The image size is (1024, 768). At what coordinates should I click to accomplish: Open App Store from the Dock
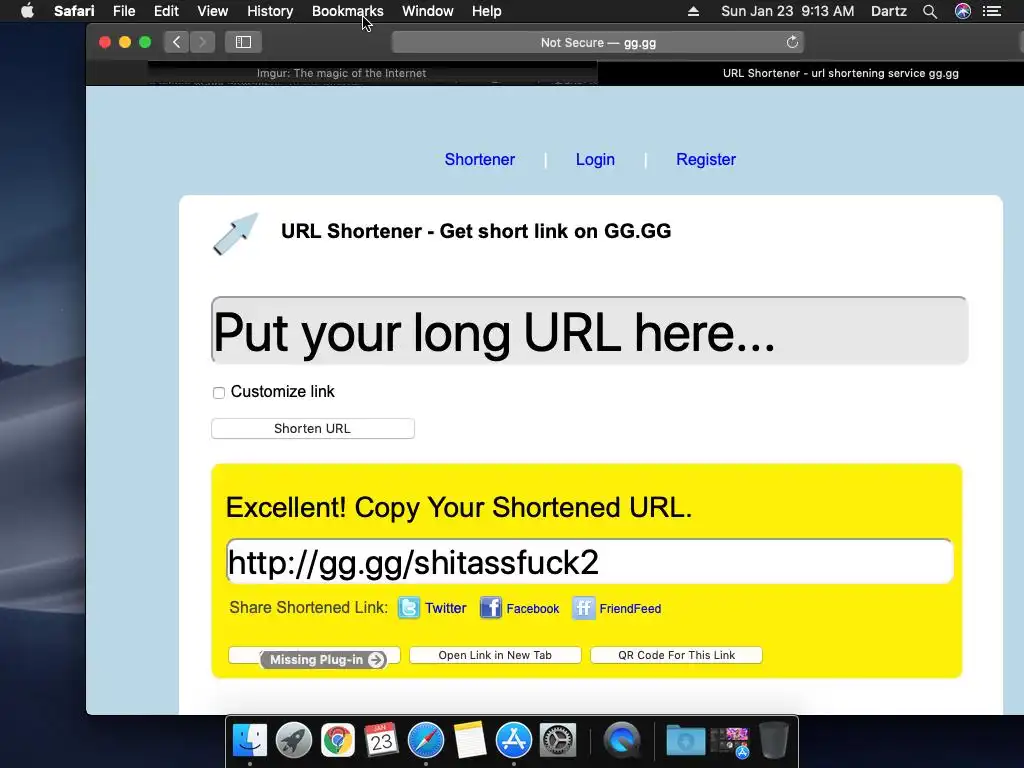(514, 741)
